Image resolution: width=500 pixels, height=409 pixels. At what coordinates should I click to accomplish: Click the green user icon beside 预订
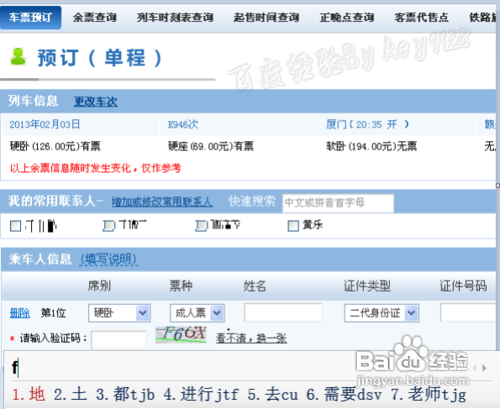click(x=18, y=57)
